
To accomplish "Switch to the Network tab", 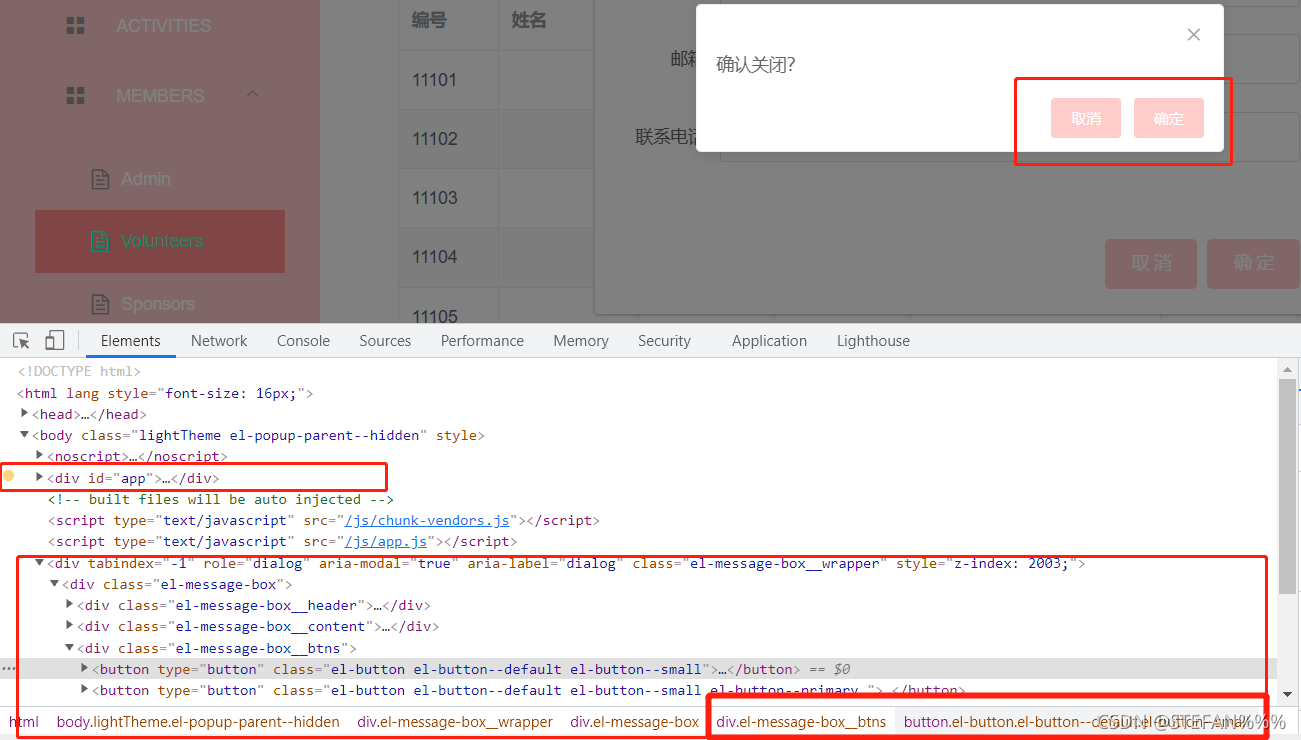I will click(x=219, y=341).
